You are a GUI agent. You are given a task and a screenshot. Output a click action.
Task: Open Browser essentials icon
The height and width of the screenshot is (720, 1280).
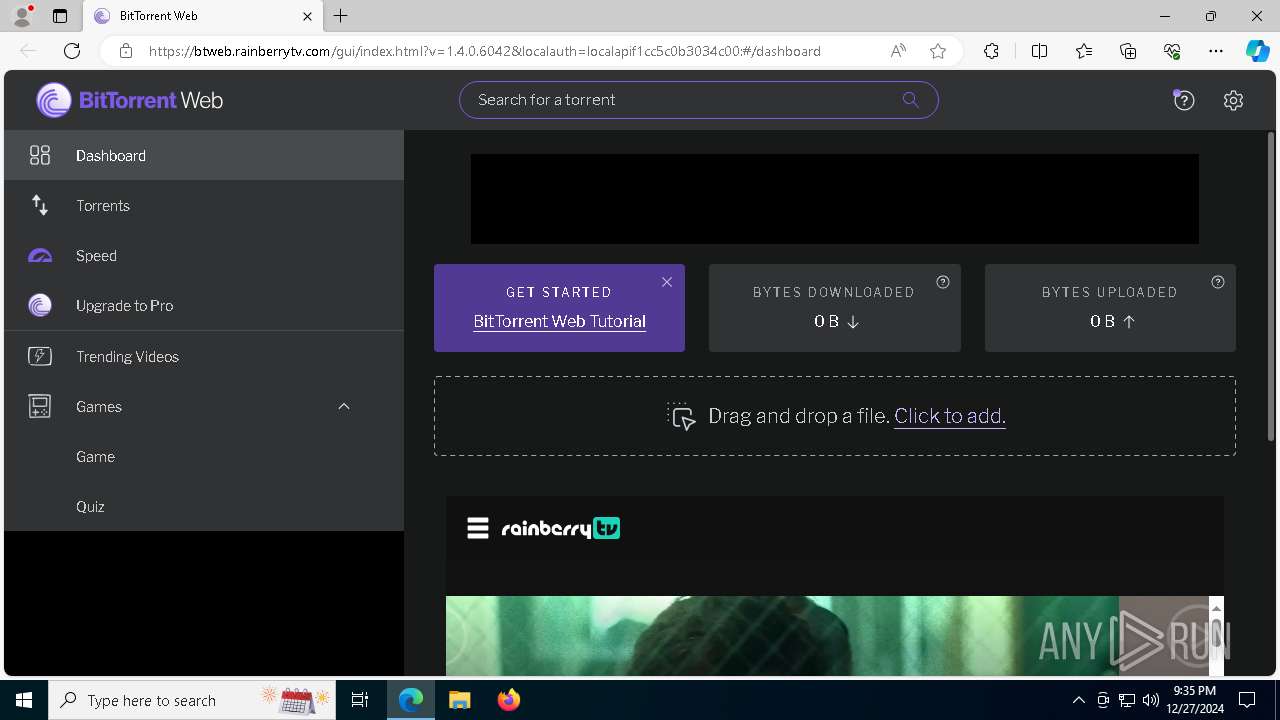(x=1172, y=51)
